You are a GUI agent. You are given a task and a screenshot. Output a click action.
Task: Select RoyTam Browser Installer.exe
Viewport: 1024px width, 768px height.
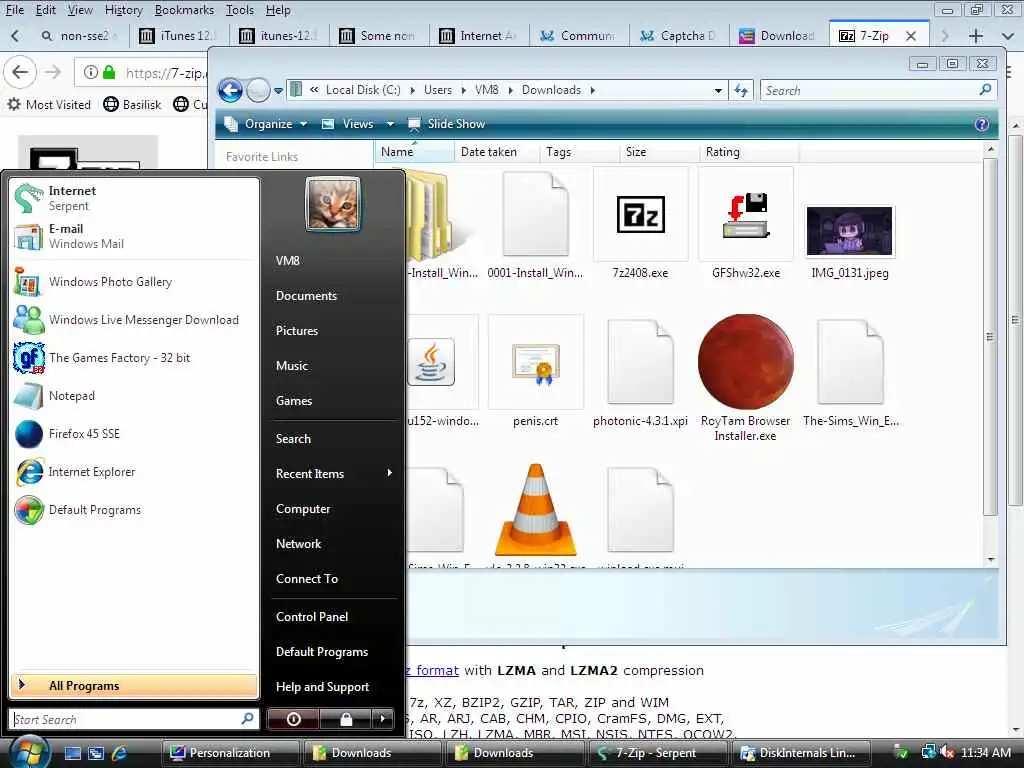745,377
